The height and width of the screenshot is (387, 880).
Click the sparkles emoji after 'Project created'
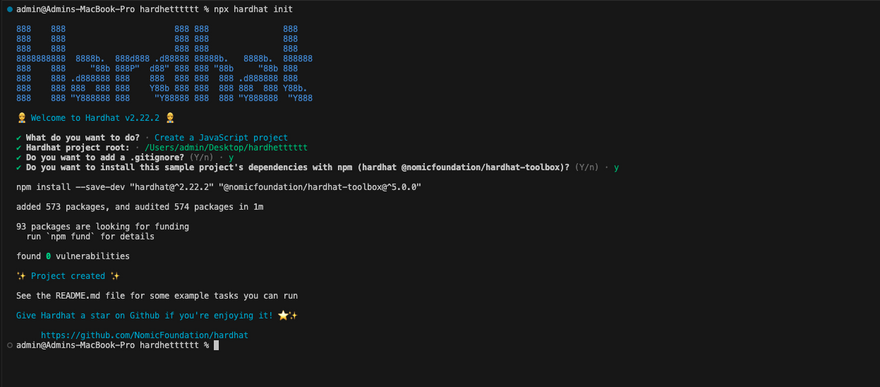click(115, 276)
